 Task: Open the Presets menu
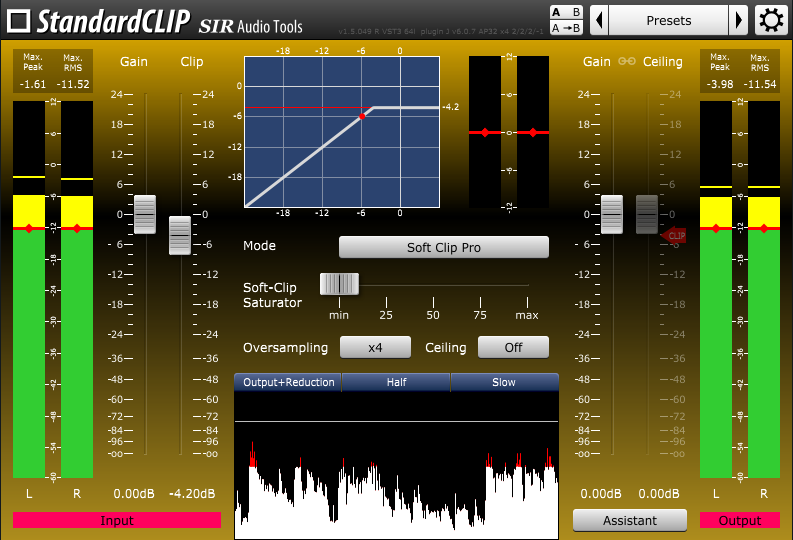click(669, 20)
